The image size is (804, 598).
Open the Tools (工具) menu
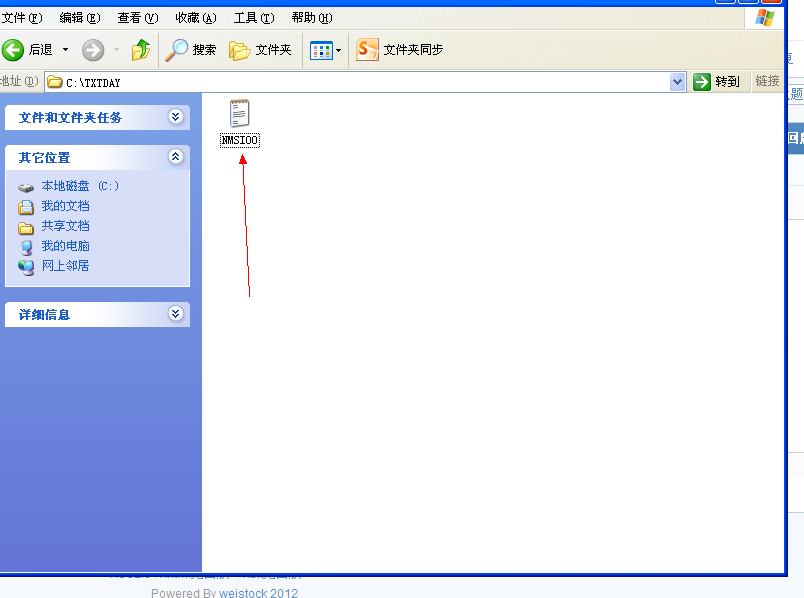coord(254,18)
